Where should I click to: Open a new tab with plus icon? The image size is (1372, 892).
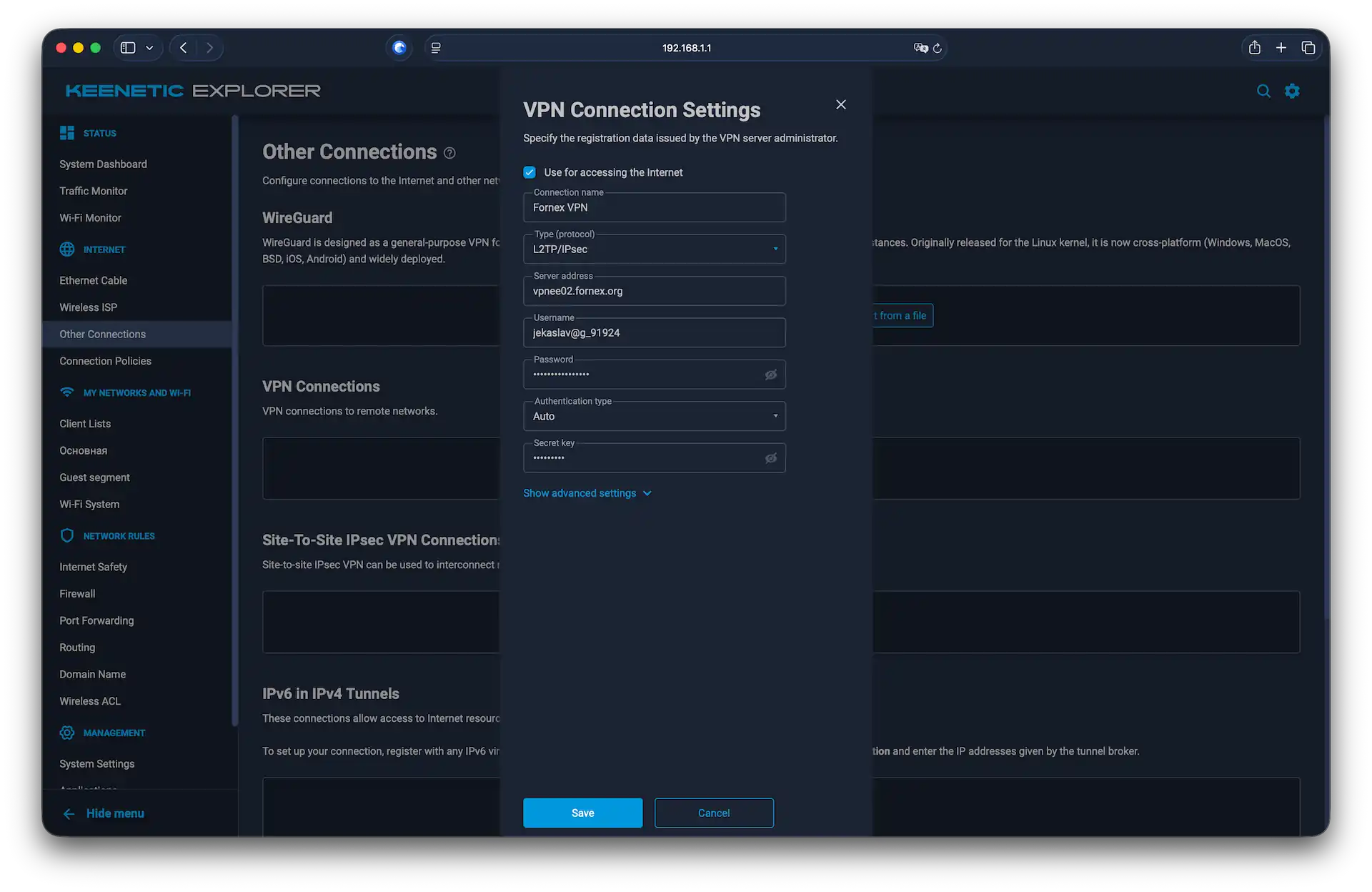pyautogui.click(x=1281, y=48)
